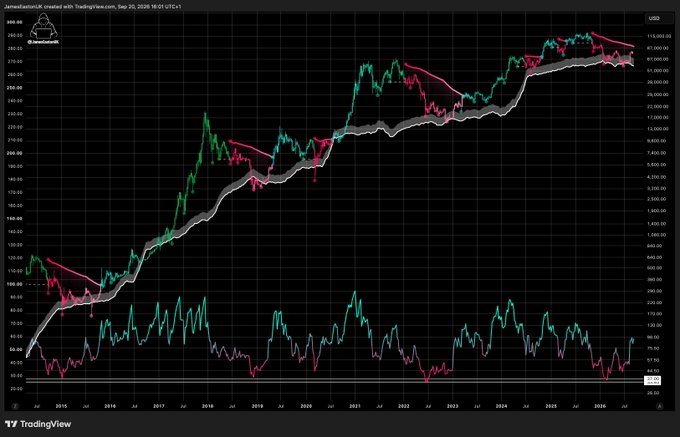Click the 500.00 label on right price scale
Screen dimensions: 680x437
(x=654, y=268)
